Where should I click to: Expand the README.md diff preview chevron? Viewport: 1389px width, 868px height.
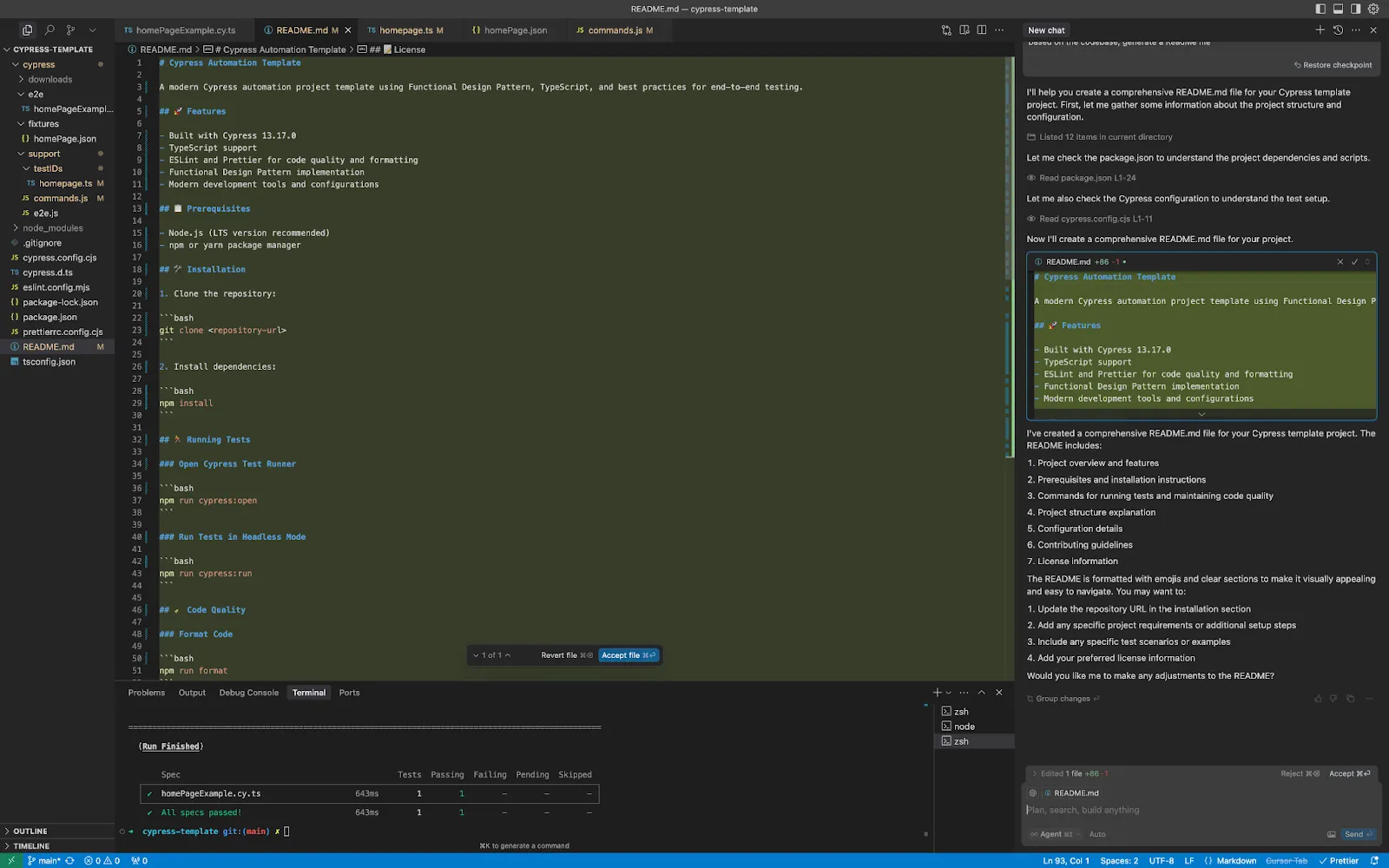[1201, 414]
